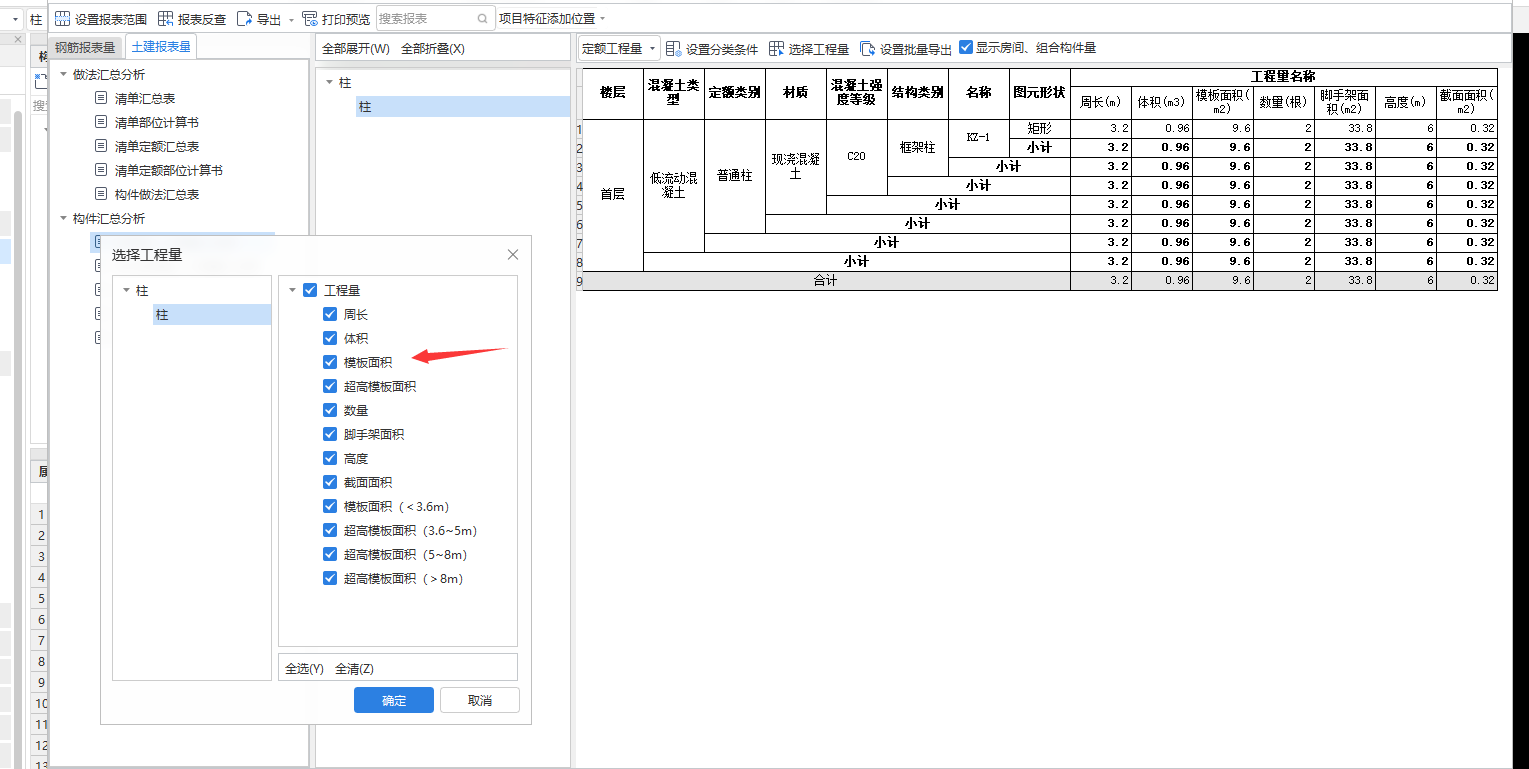Uncheck the 体积 checkbox
Screen dimensions: 1529x769
tap(330, 338)
